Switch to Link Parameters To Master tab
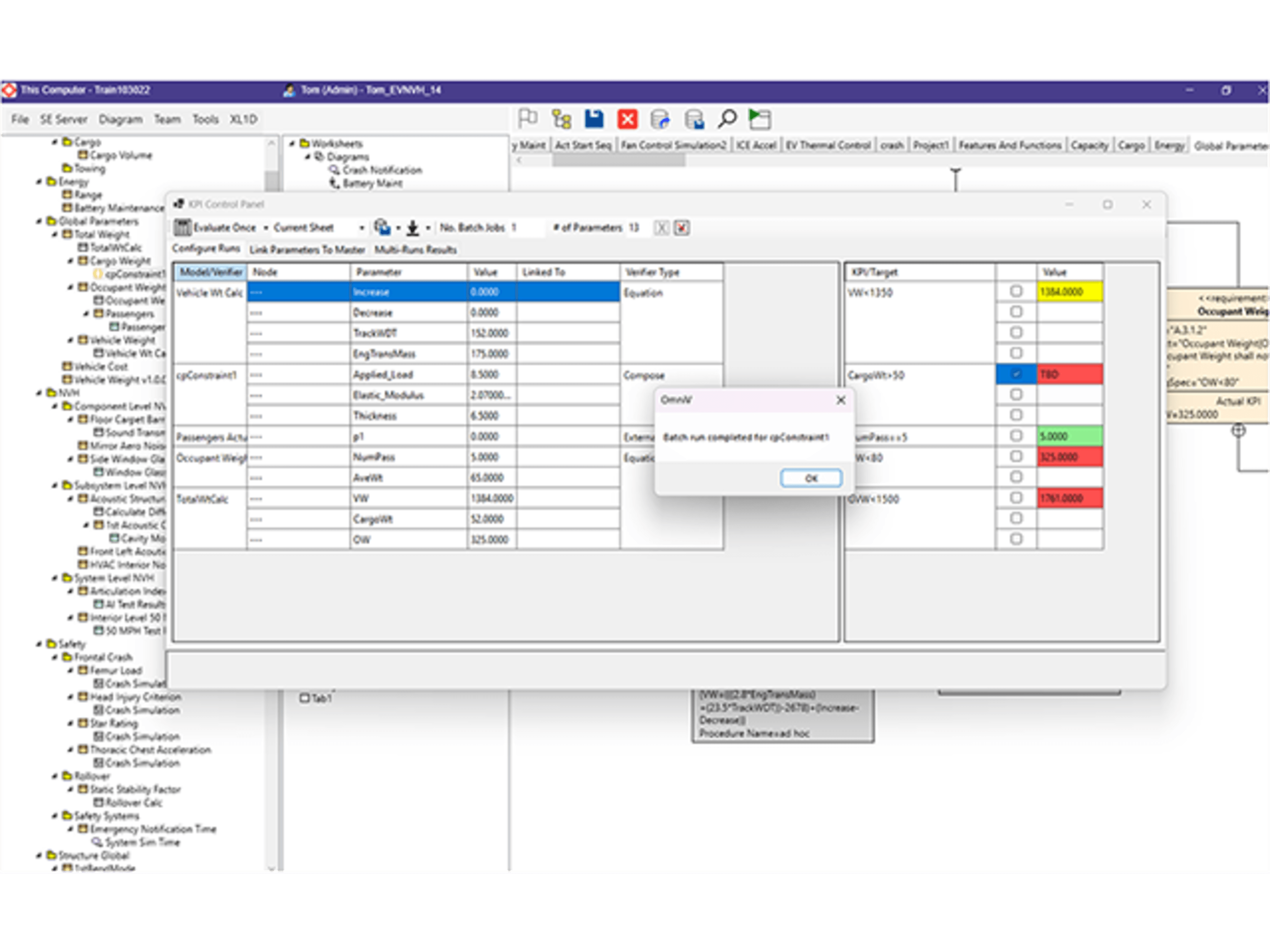The width and height of the screenshot is (1270, 952). [x=307, y=250]
